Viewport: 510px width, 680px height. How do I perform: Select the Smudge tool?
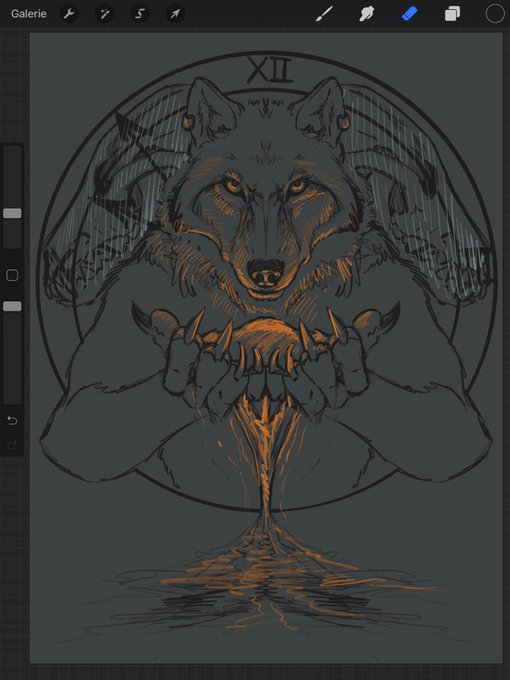tap(366, 14)
